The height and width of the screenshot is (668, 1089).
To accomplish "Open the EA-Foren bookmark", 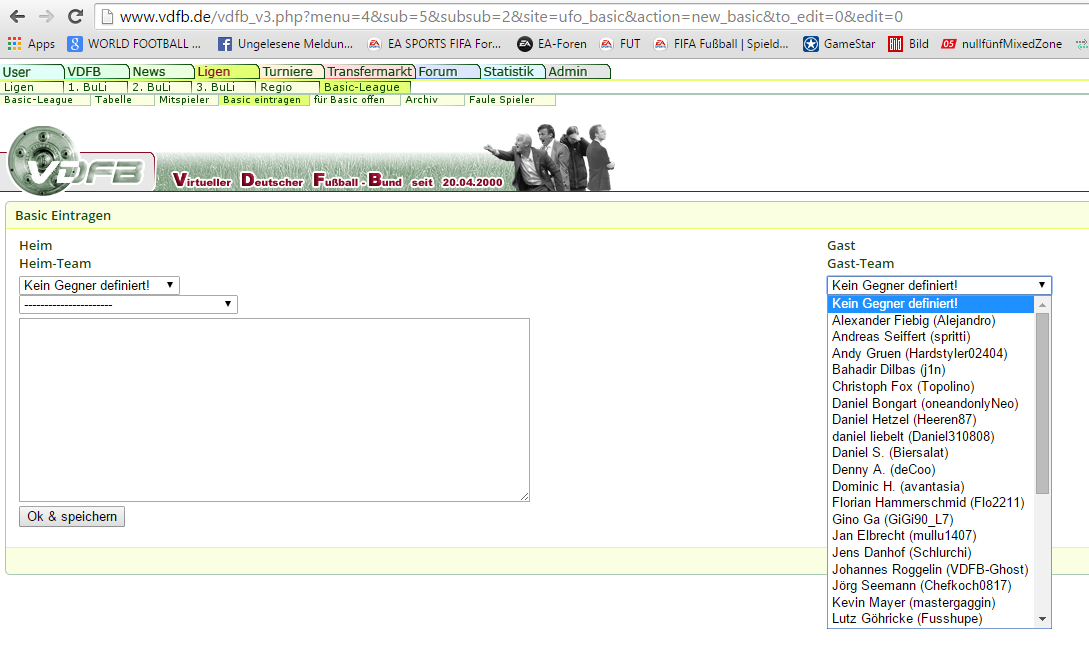I will (x=551, y=44).
